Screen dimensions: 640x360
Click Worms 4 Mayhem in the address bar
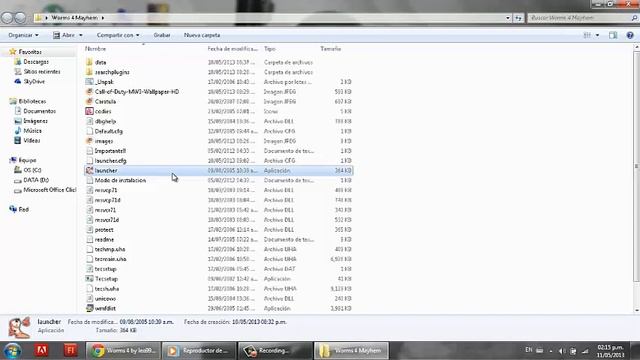pyautogui.click(x=75, y=18)
